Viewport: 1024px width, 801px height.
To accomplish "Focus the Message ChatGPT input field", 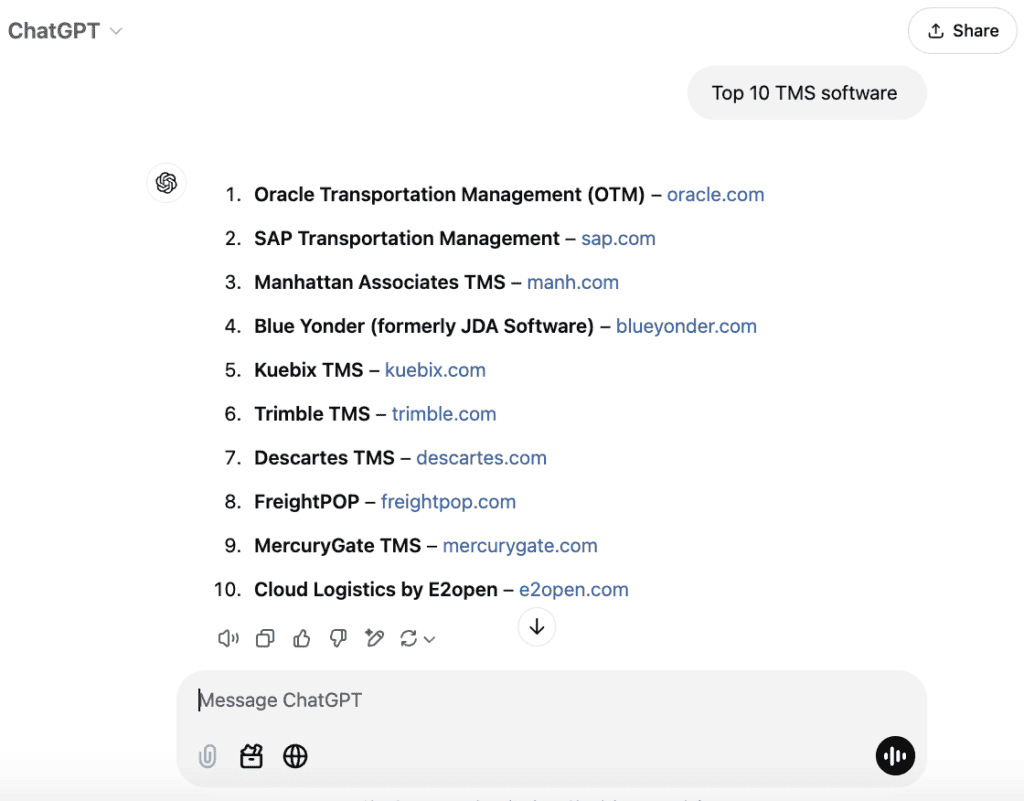I will click(551, 700).
